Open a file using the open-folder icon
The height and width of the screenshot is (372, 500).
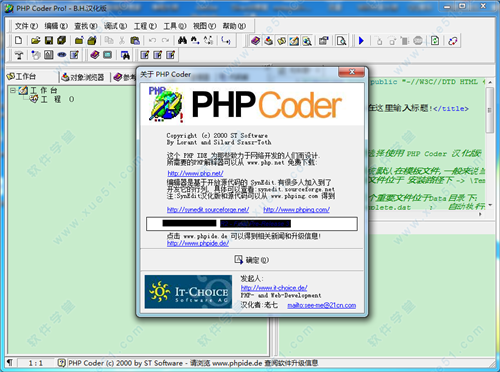tap(36, 41)
